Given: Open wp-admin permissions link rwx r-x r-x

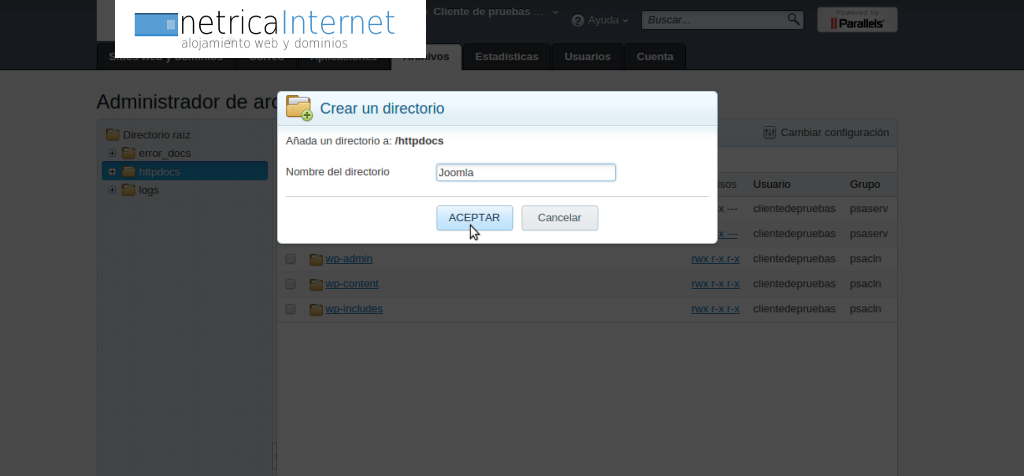Looking at the screenshot, I should (x=715, y=259).
